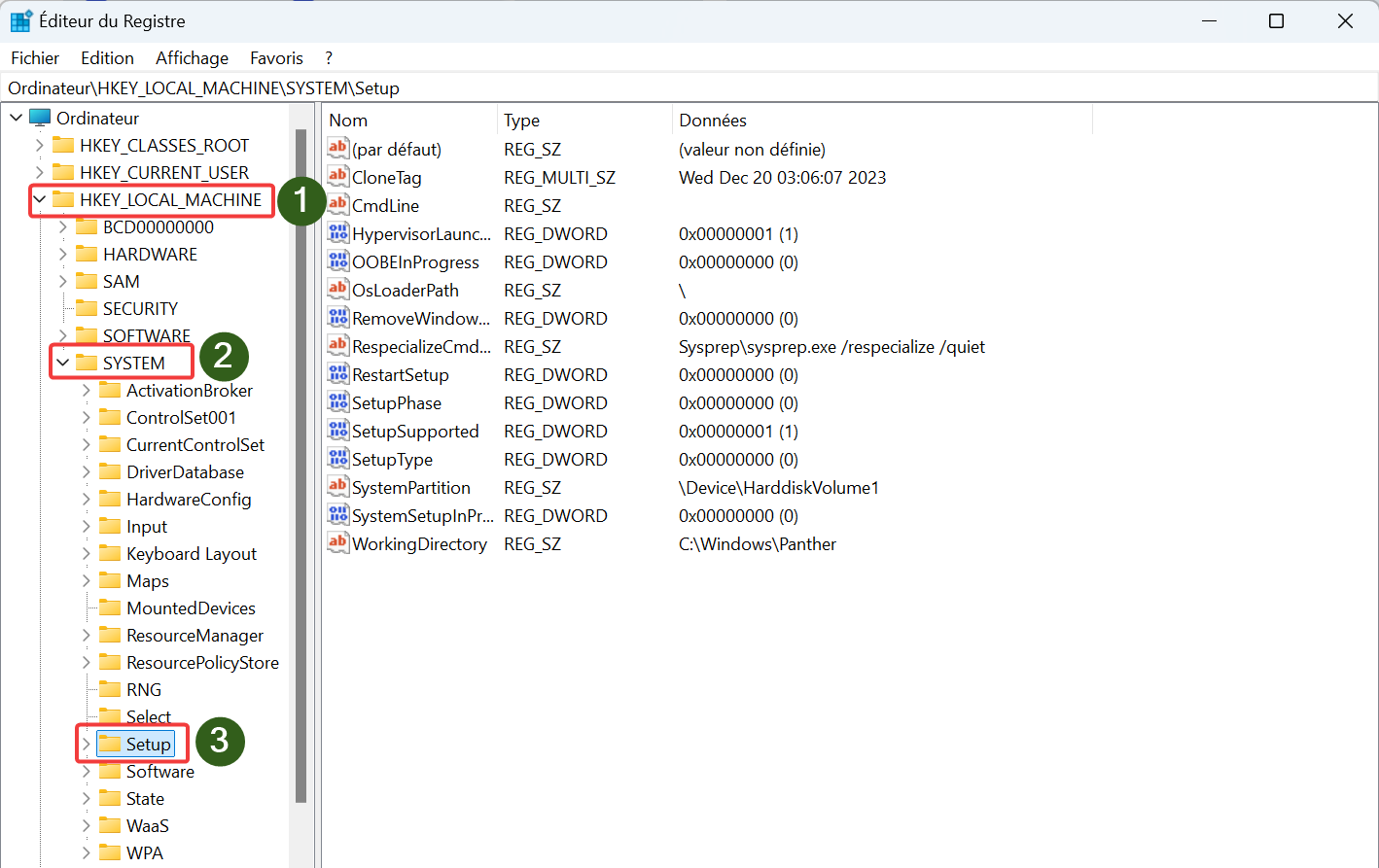Expand the Keyboard Layout key
Screen dimensions: 1379x868
87,553
